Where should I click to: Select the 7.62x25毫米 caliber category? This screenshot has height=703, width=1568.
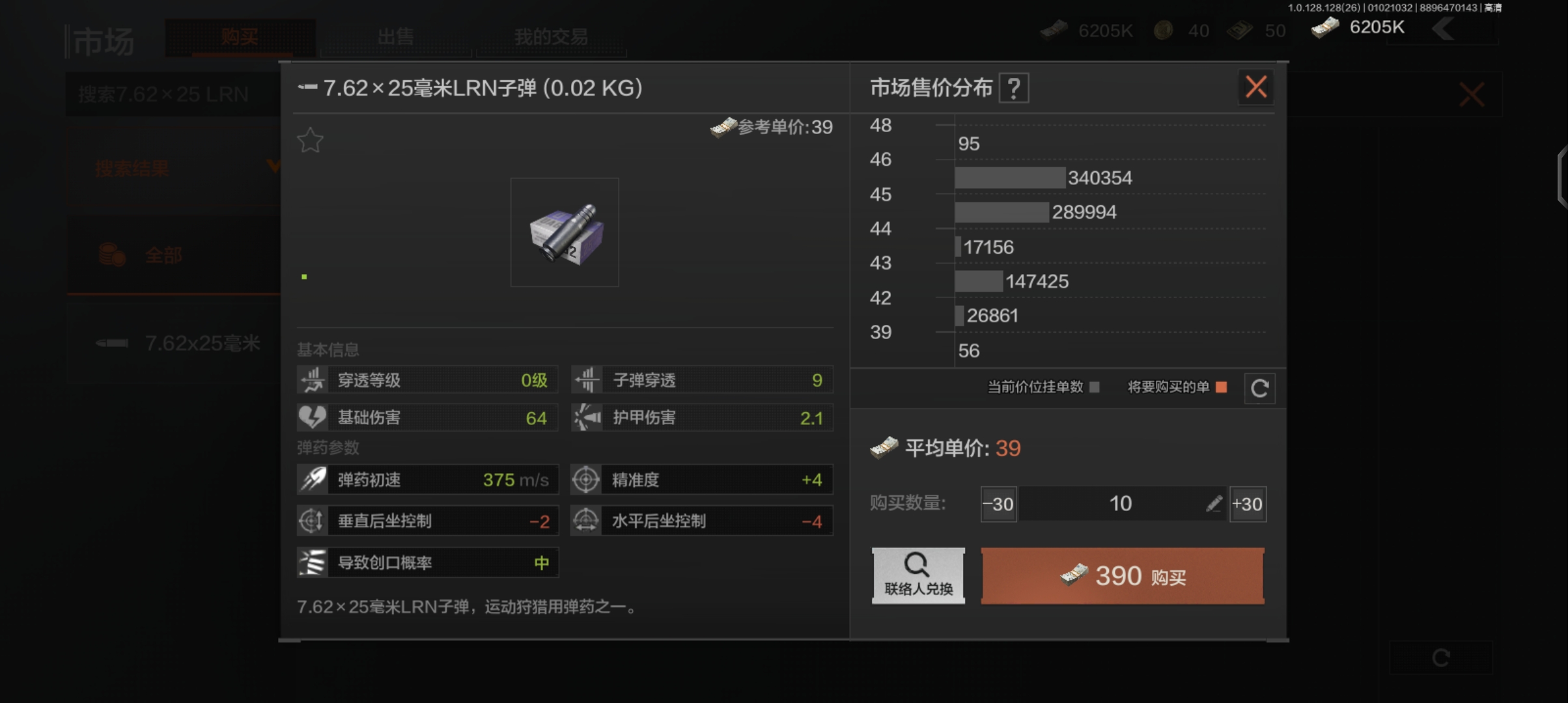tap(175, 343)
